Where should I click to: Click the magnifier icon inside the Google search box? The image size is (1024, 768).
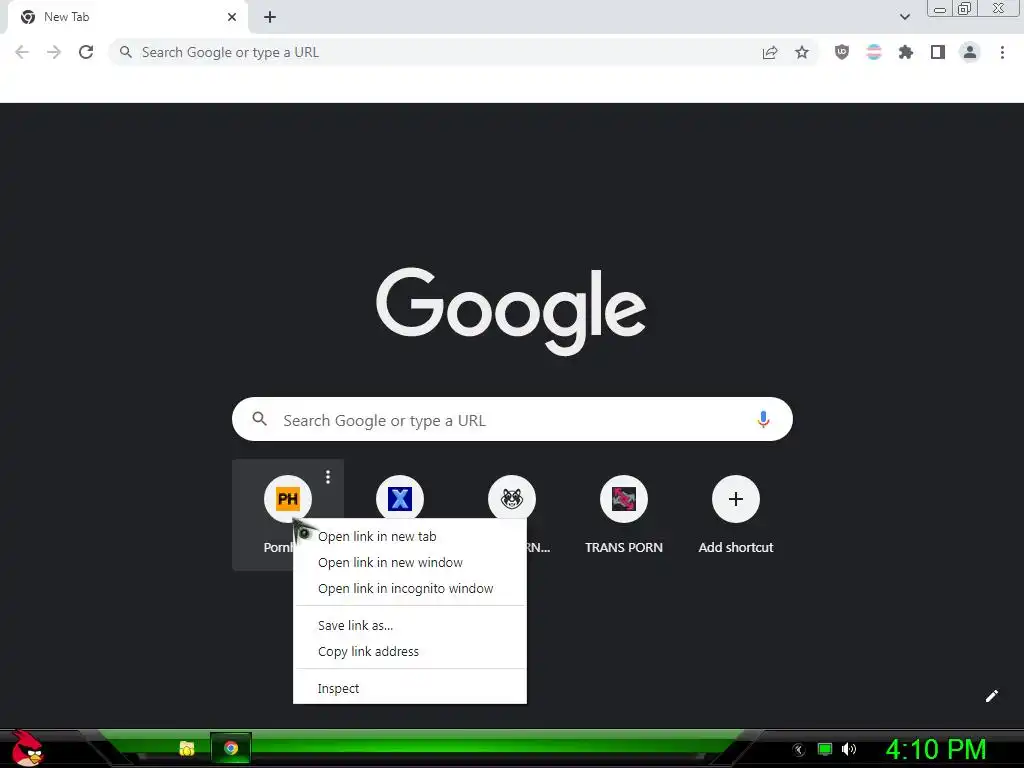(260, 419)
